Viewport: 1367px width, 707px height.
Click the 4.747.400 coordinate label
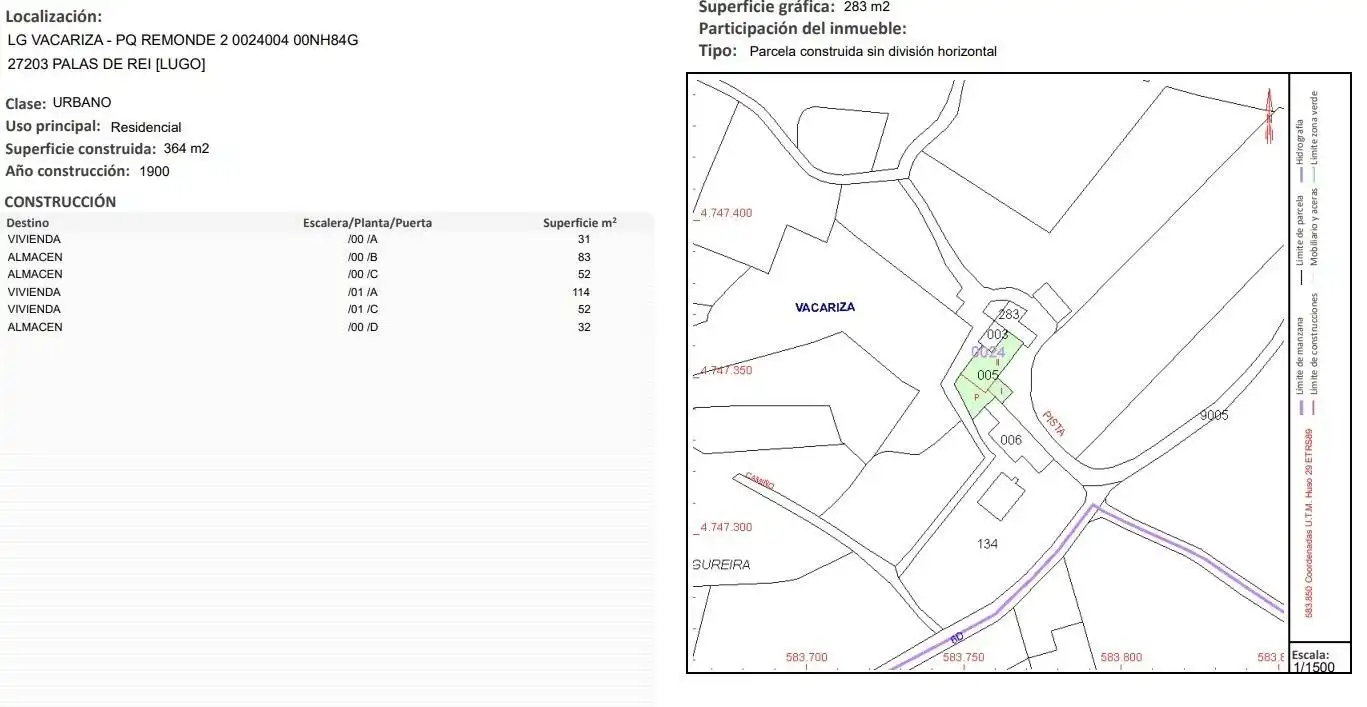pyautogui.click(x=725, y=213)
